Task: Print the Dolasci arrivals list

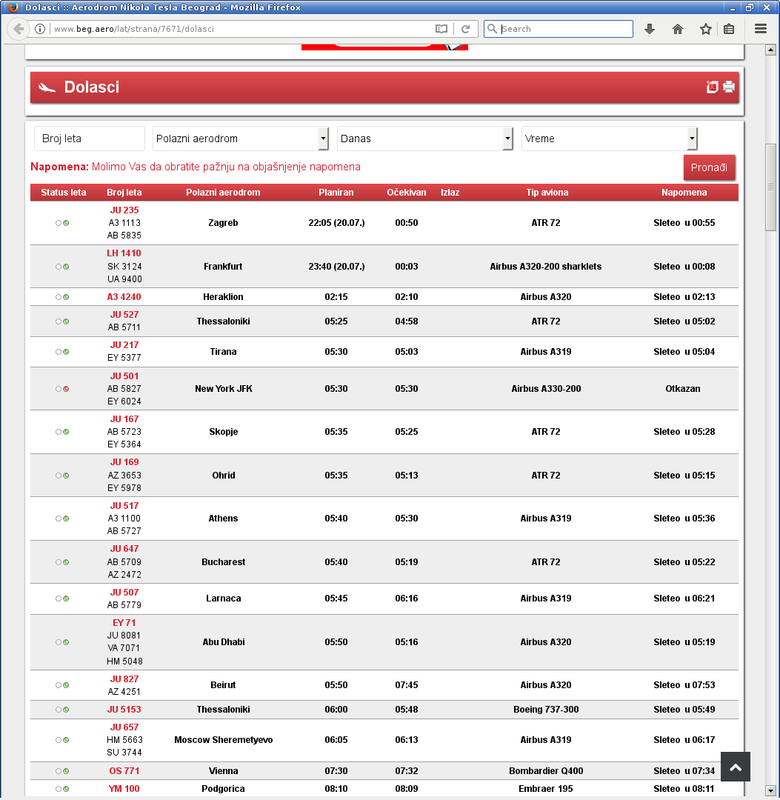Action: click(x=728, y=87)
